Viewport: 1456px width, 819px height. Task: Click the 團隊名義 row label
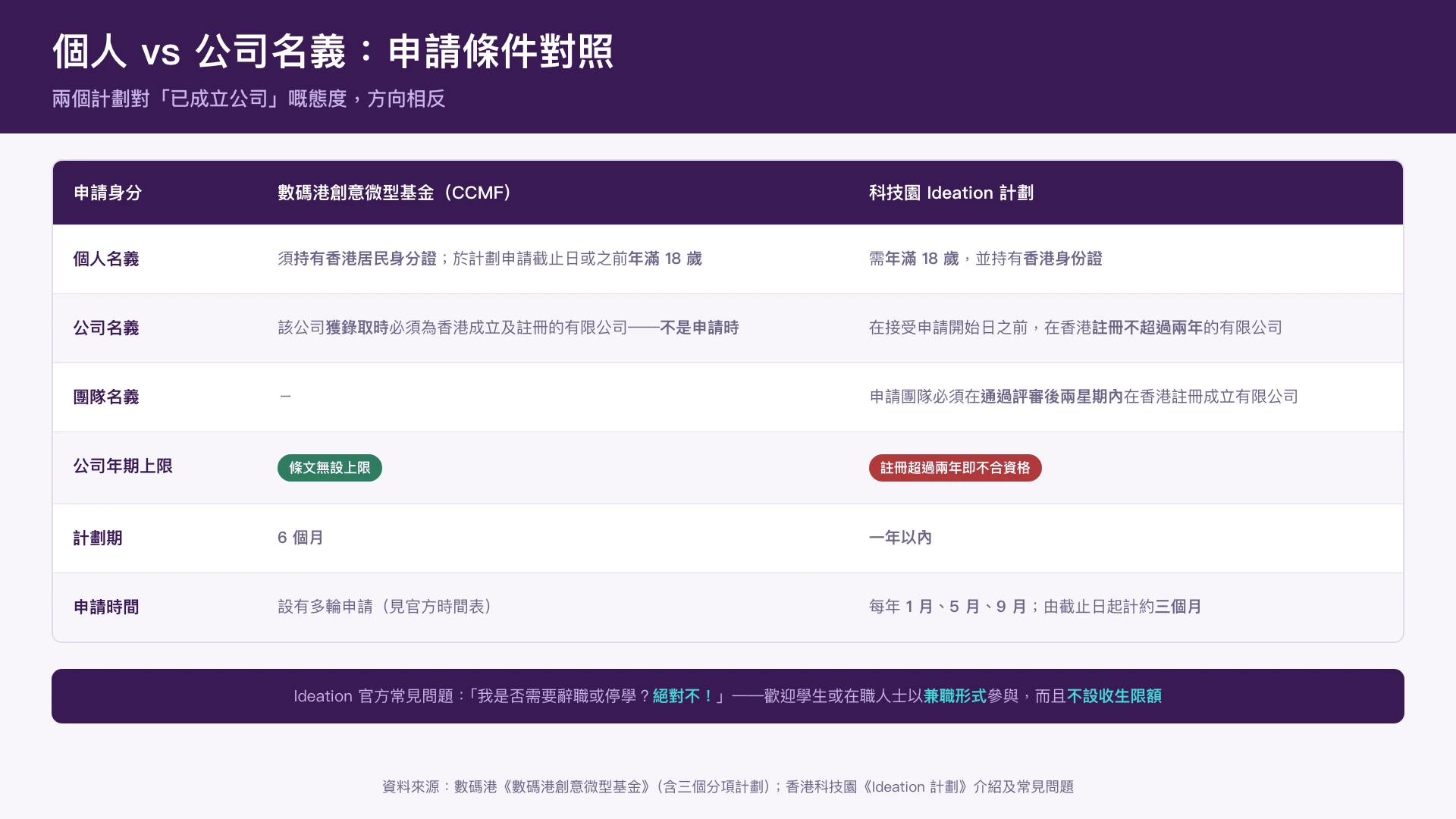coord(106,397)
